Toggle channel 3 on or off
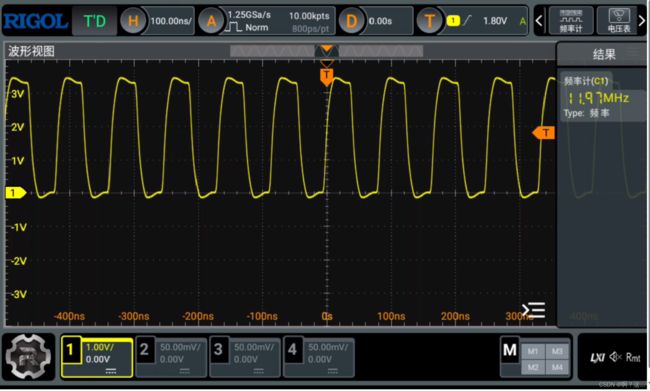The image size is (650, 391). point(218,350)
